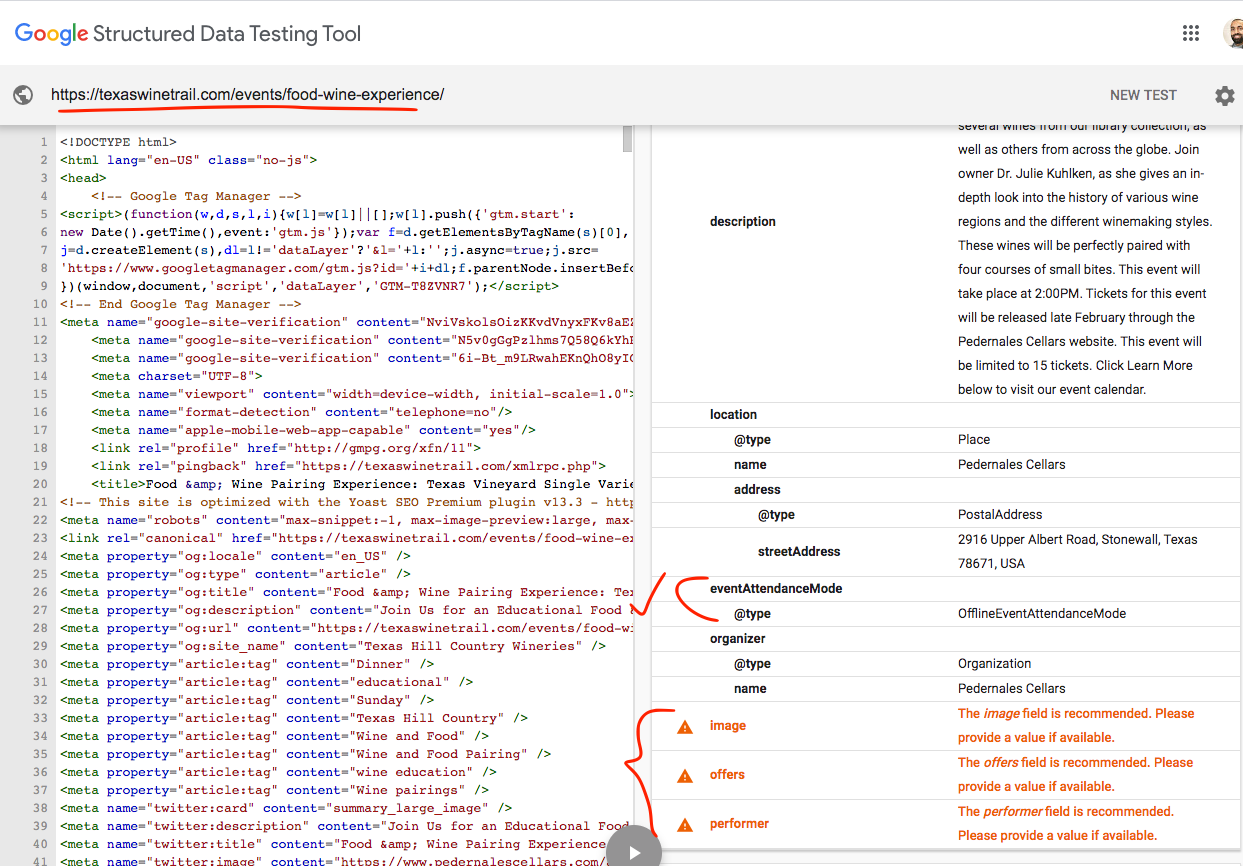Click the format-detection meta line
The height and width of the screenshot is (866, 1243).
coord(302,412)
